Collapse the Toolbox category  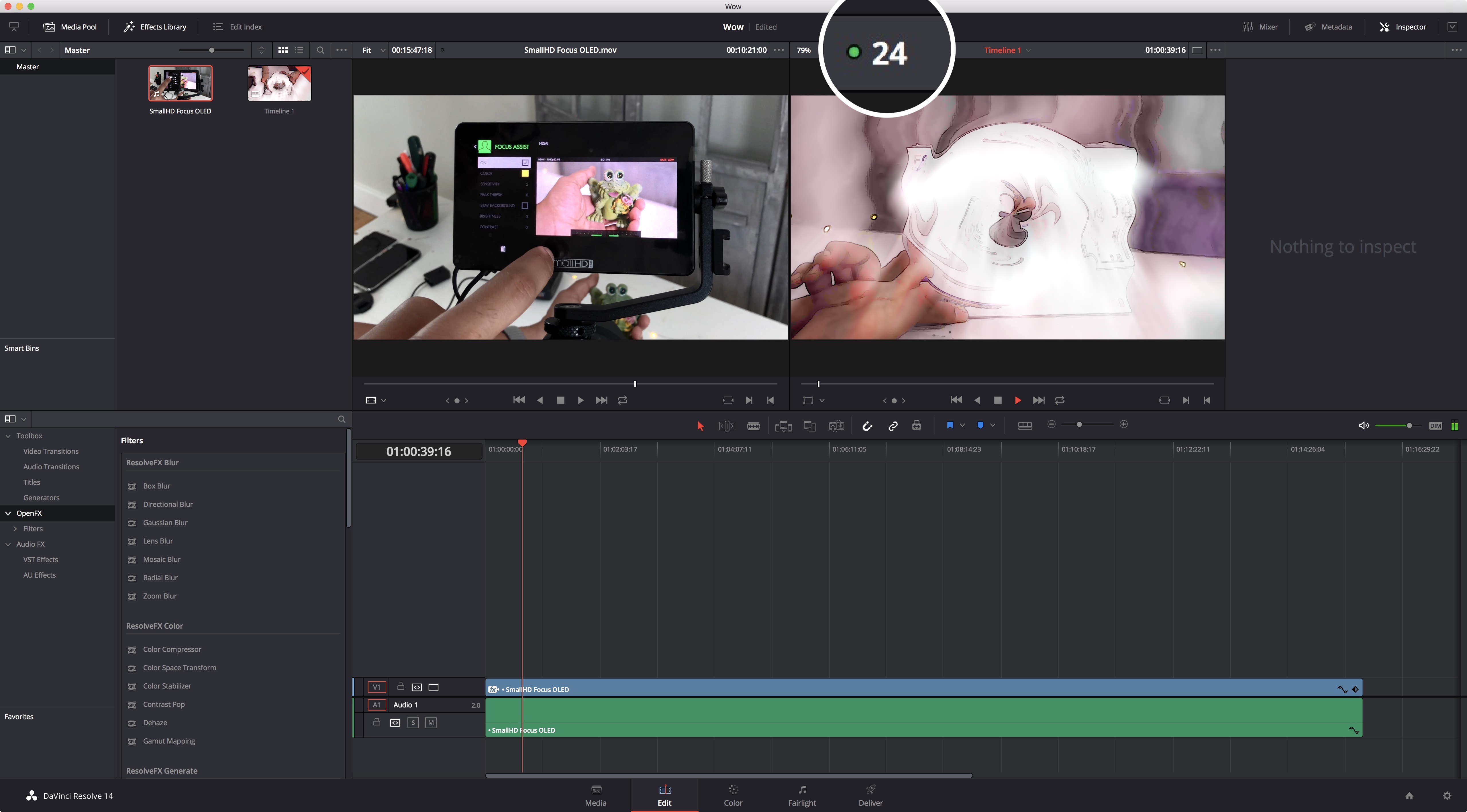8,436
